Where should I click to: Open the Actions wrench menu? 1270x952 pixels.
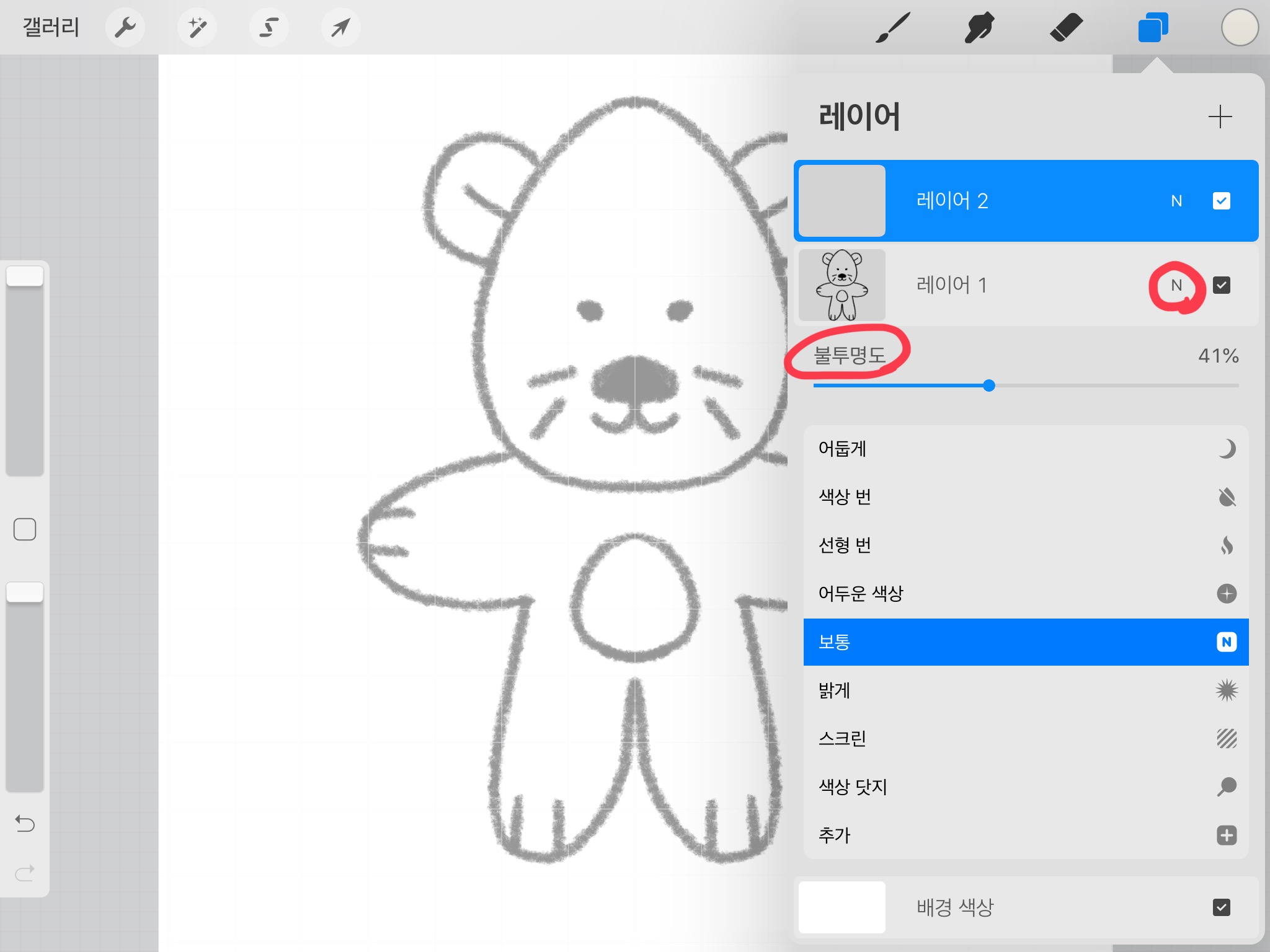coord(125,27)
